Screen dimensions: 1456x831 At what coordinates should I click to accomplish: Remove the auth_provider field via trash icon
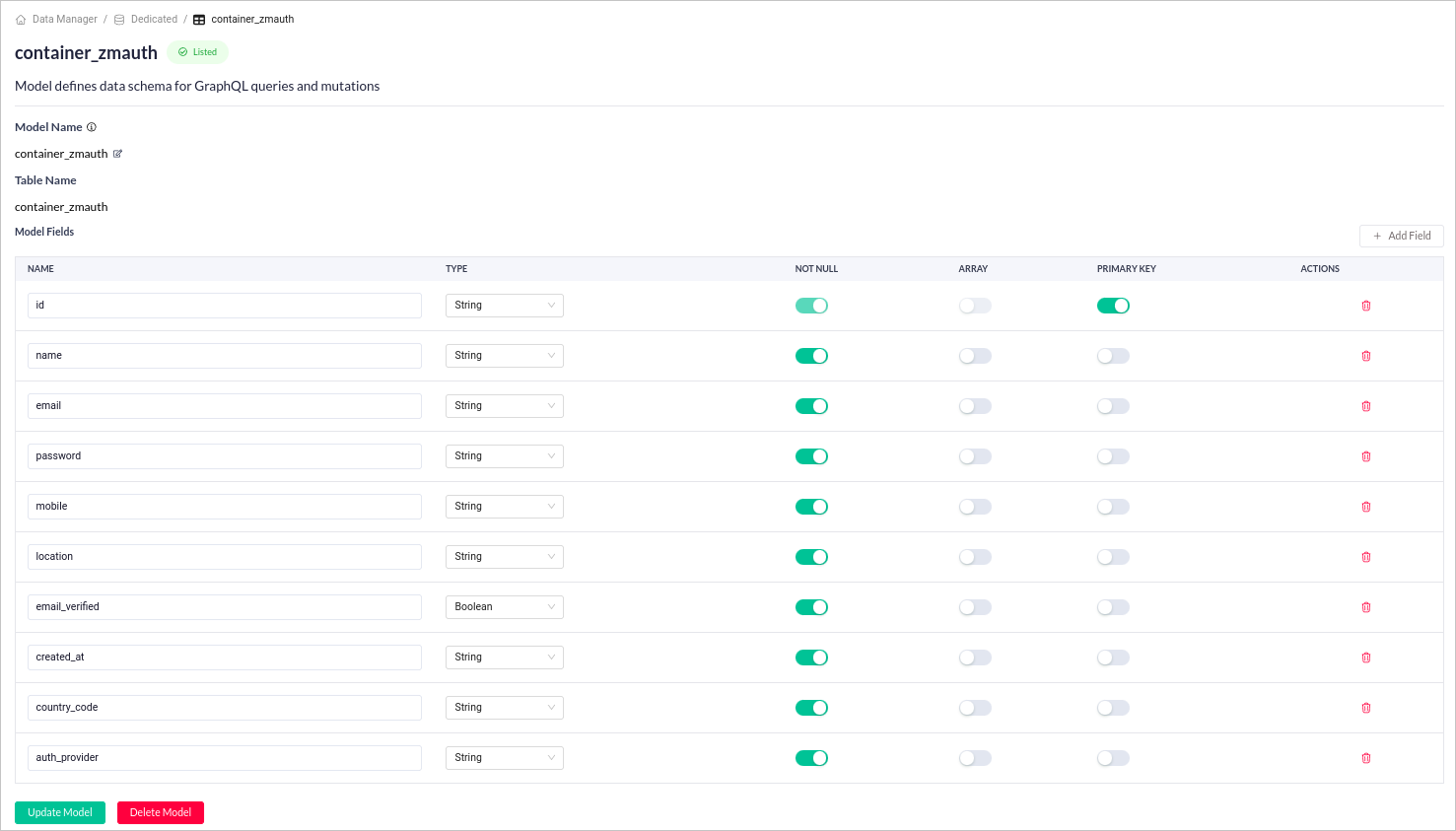[1365, 758]
